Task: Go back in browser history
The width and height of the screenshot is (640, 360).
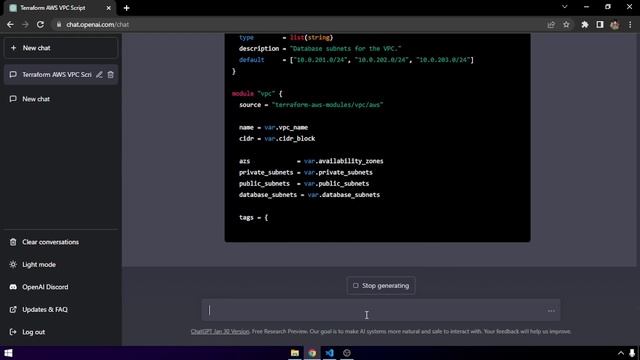Action: [10, 24]
